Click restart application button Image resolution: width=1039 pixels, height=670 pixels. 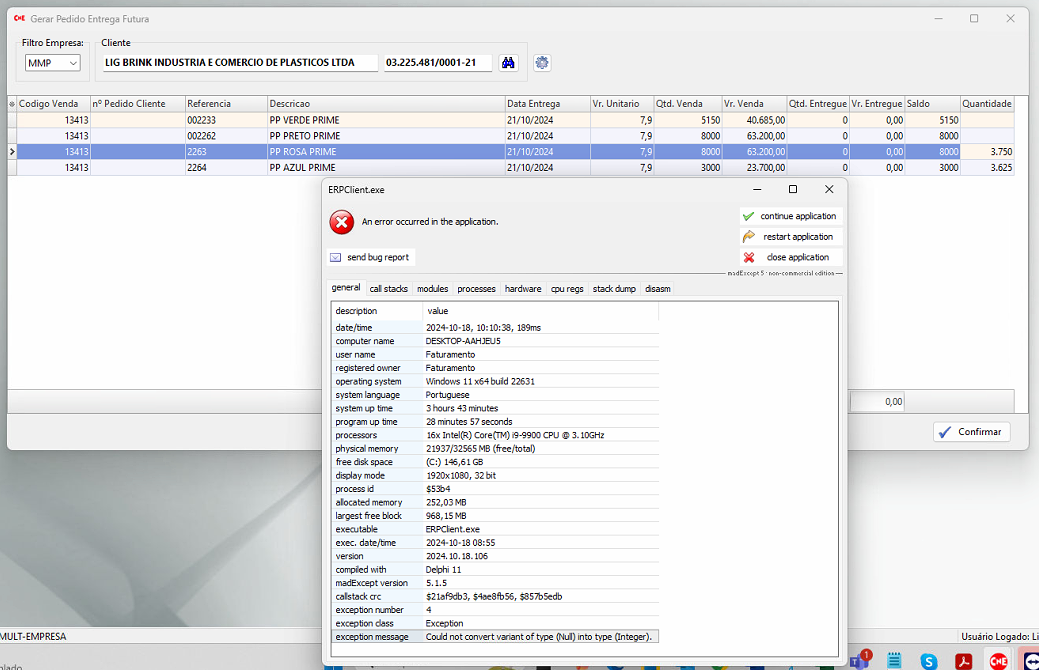(789, 237)
